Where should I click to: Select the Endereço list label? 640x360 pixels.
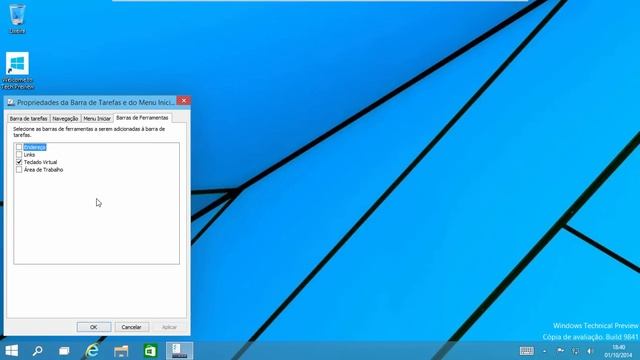click(x=35, y=147)
